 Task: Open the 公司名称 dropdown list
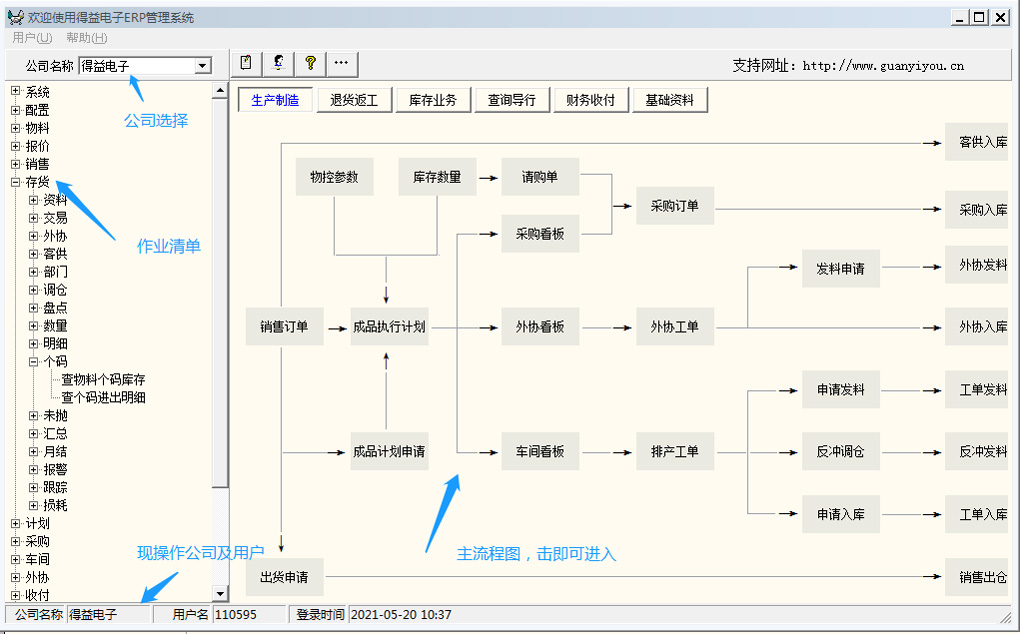[203, 66]
